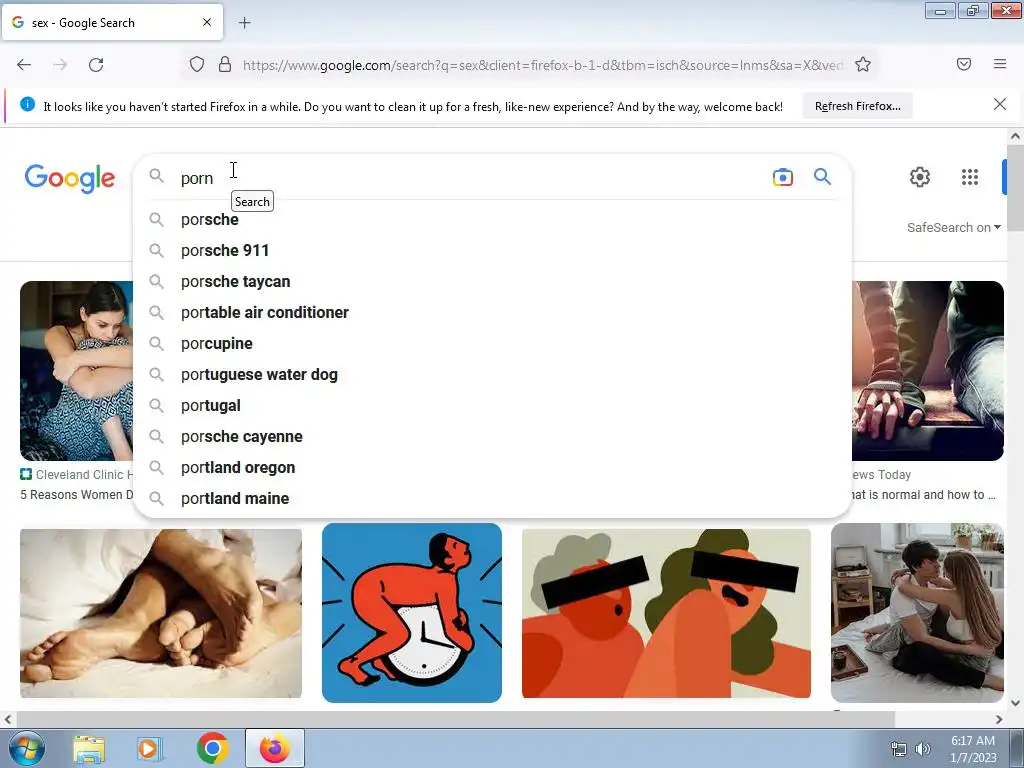Open site security padlock info
Screen dimensions: 1024x768
click(x=225, y=64)
